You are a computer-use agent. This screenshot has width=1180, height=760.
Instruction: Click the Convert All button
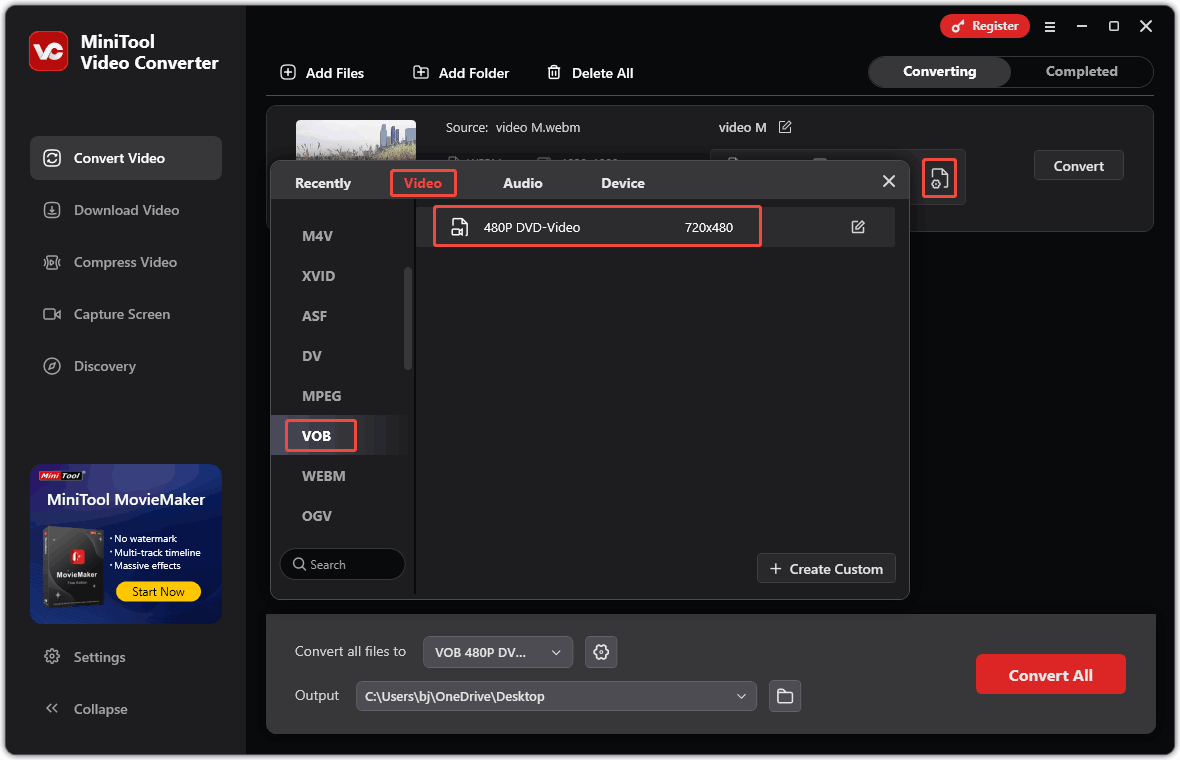coord(1051,675)
